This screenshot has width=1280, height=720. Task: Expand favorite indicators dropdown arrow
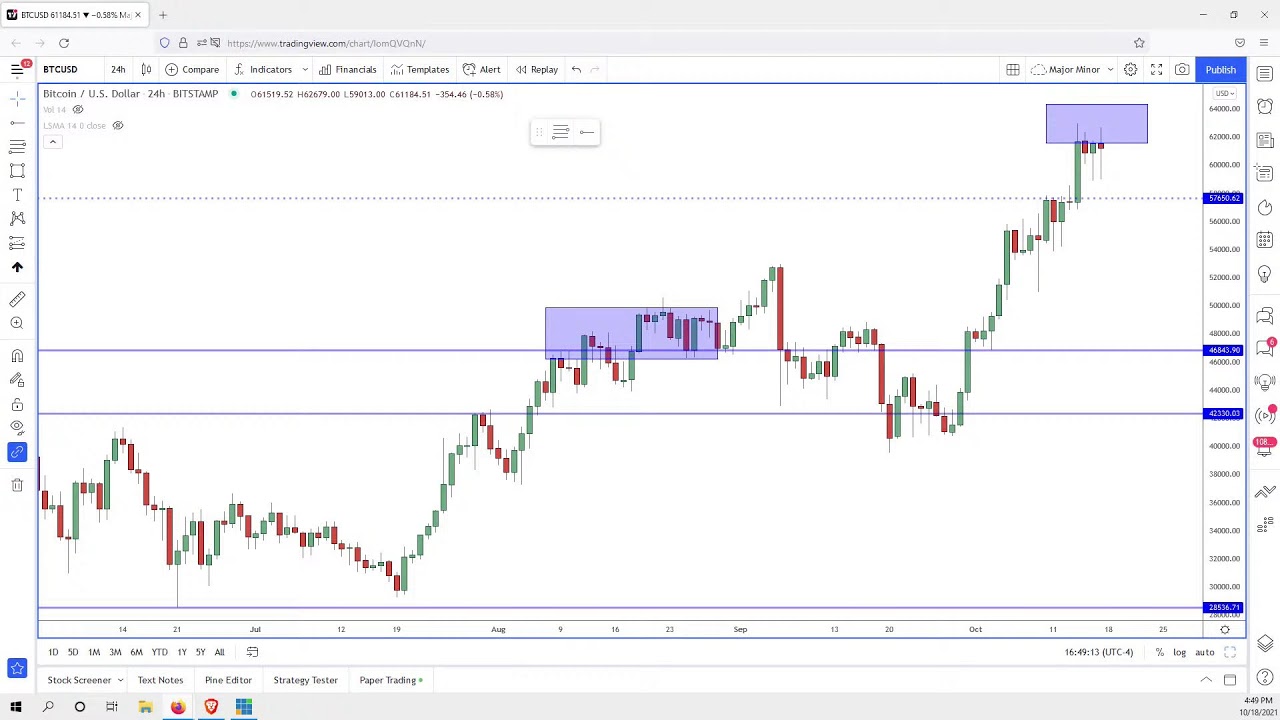(304, 69)
